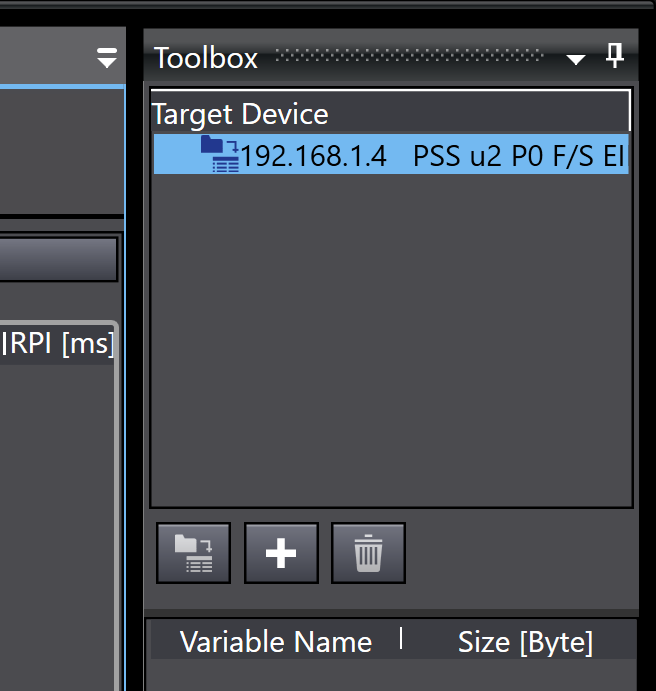Pin the Toolbox panel

615,56
